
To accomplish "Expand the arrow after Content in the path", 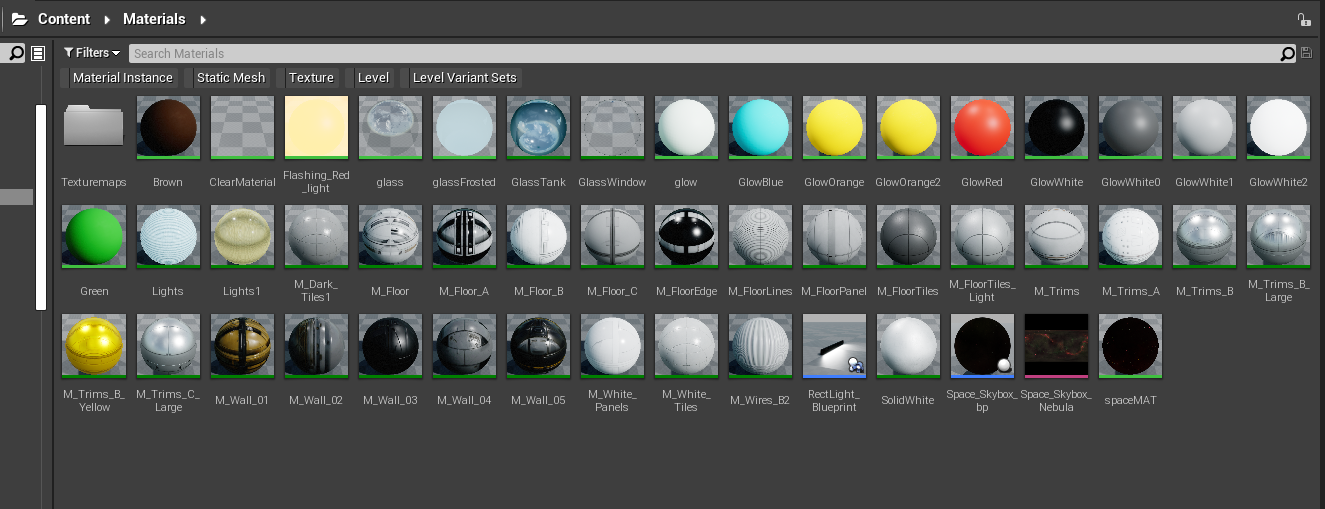I will pos(106,19).
